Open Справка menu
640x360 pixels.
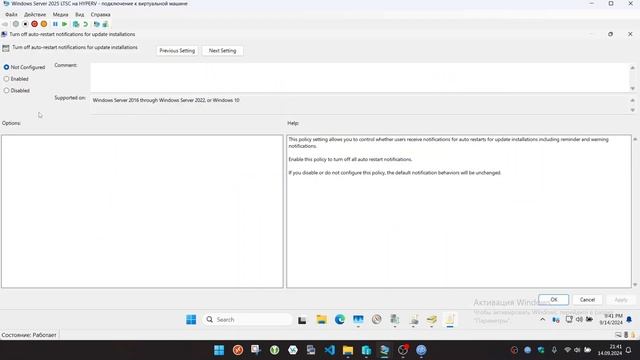pos(100,14)
